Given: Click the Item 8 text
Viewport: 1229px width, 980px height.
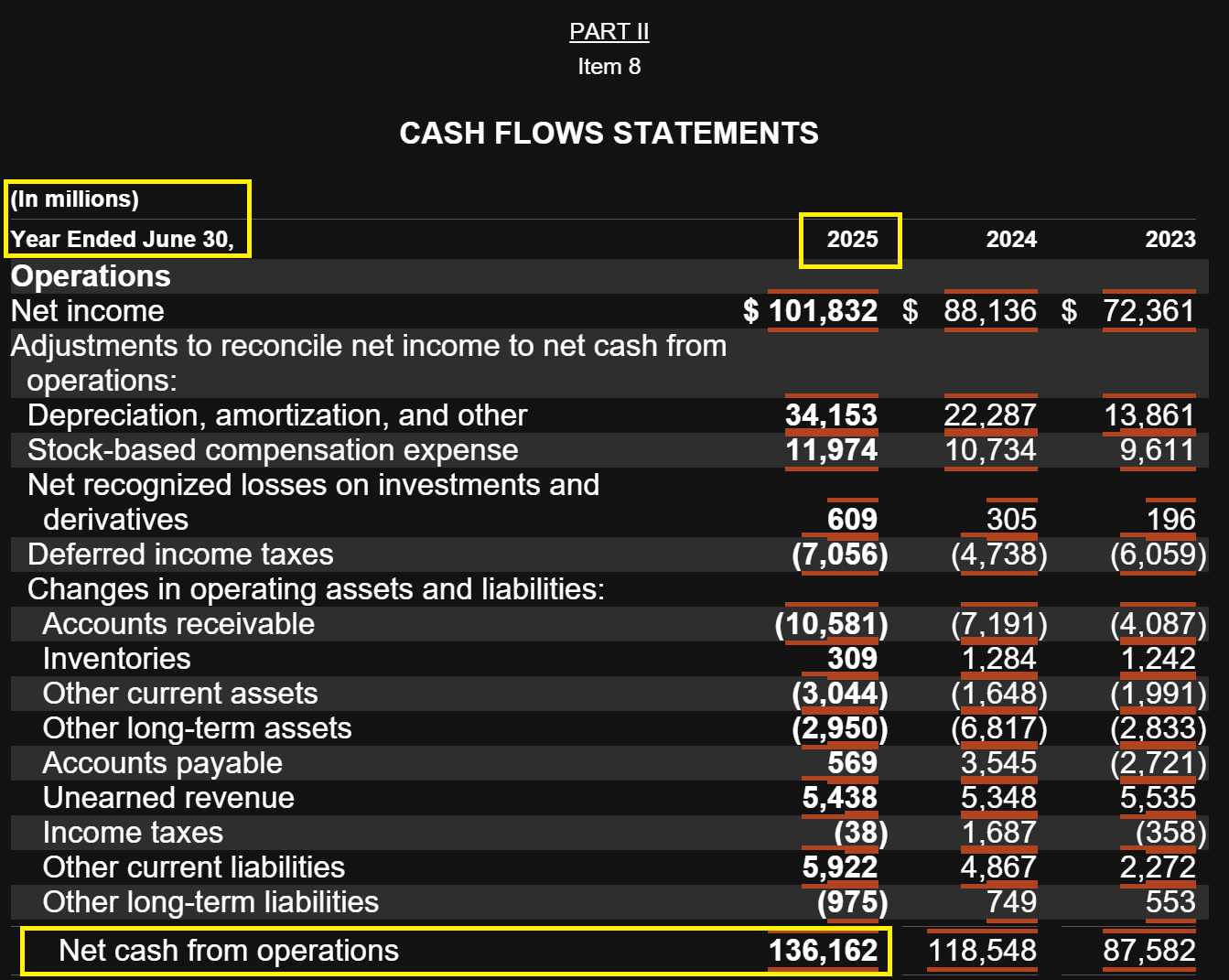Looking at the screenshot, I should coord(609,67).
